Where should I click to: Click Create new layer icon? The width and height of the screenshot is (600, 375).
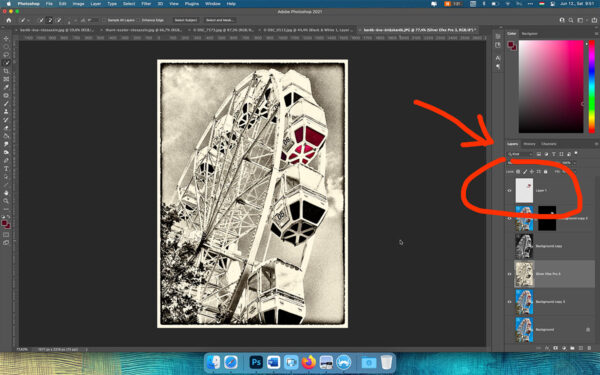(x=581, y=348)
